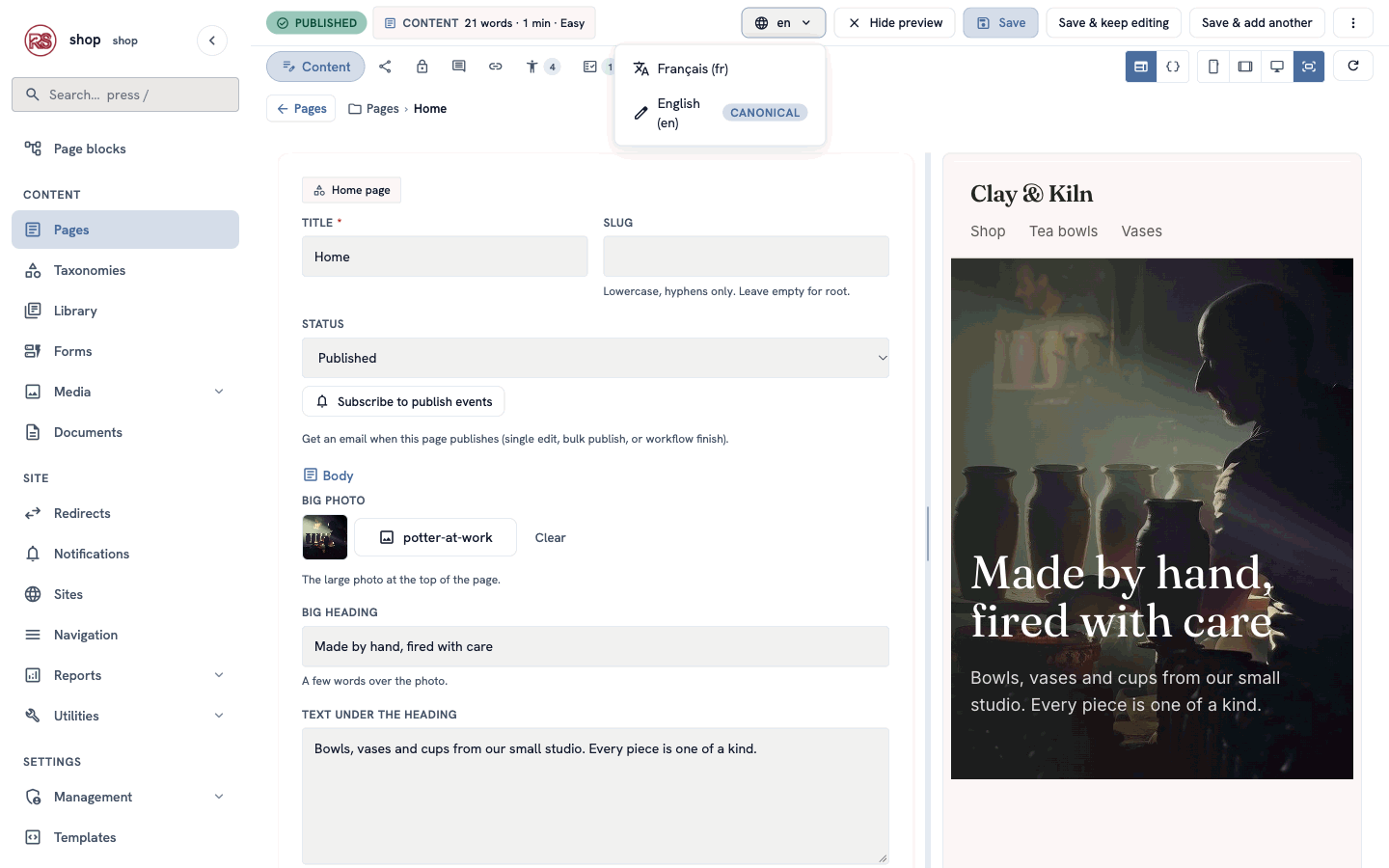This screenshot has width=1389, height=868.
Task: Open the checklist icon in the toolbar
Action: [590, 67]
